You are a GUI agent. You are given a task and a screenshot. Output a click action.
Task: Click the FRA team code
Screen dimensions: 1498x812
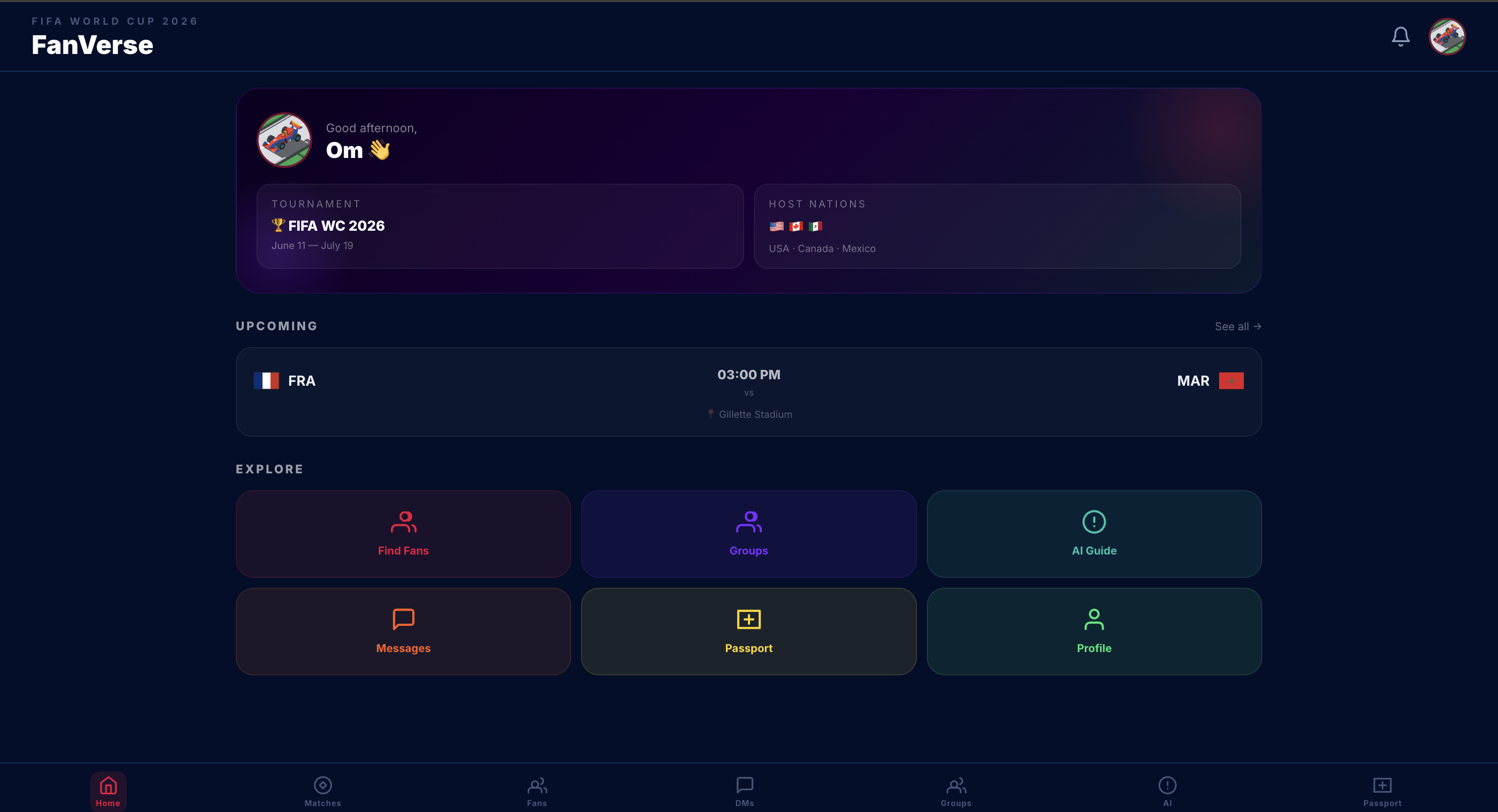(302, 381)
